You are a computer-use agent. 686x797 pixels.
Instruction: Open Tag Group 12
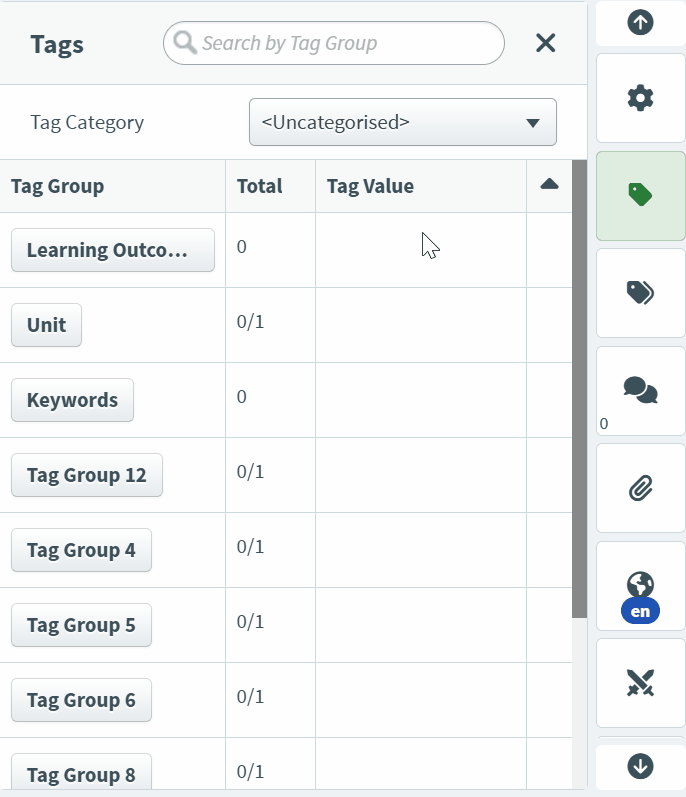point(86,475)
